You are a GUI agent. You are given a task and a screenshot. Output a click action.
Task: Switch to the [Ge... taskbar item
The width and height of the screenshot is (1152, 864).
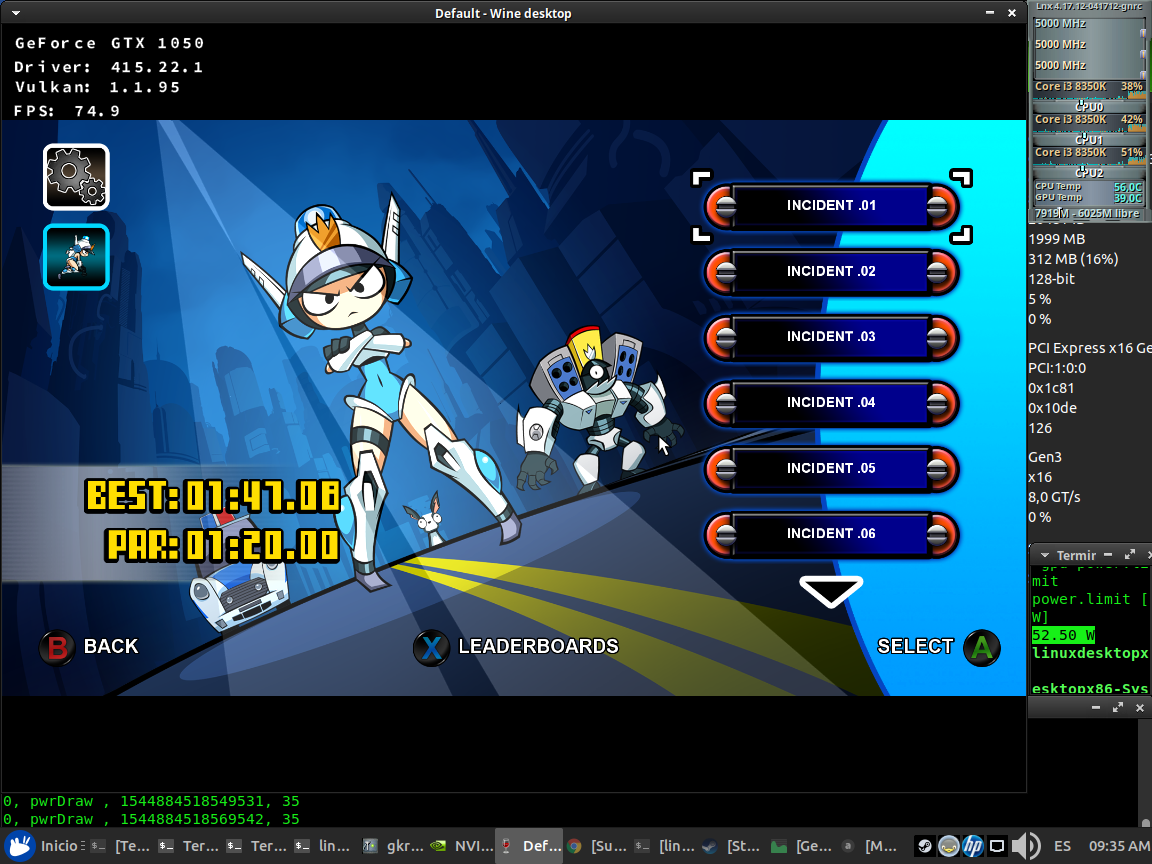(801, 846)
